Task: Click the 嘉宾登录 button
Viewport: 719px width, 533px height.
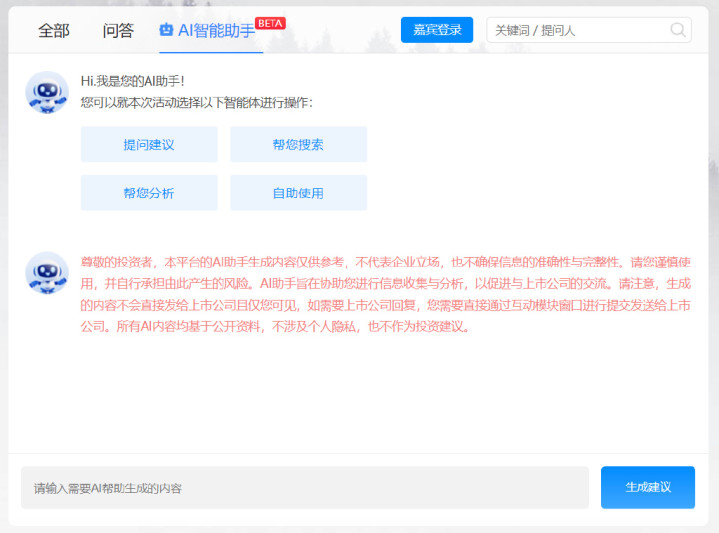Action: (x=437, y=30)
